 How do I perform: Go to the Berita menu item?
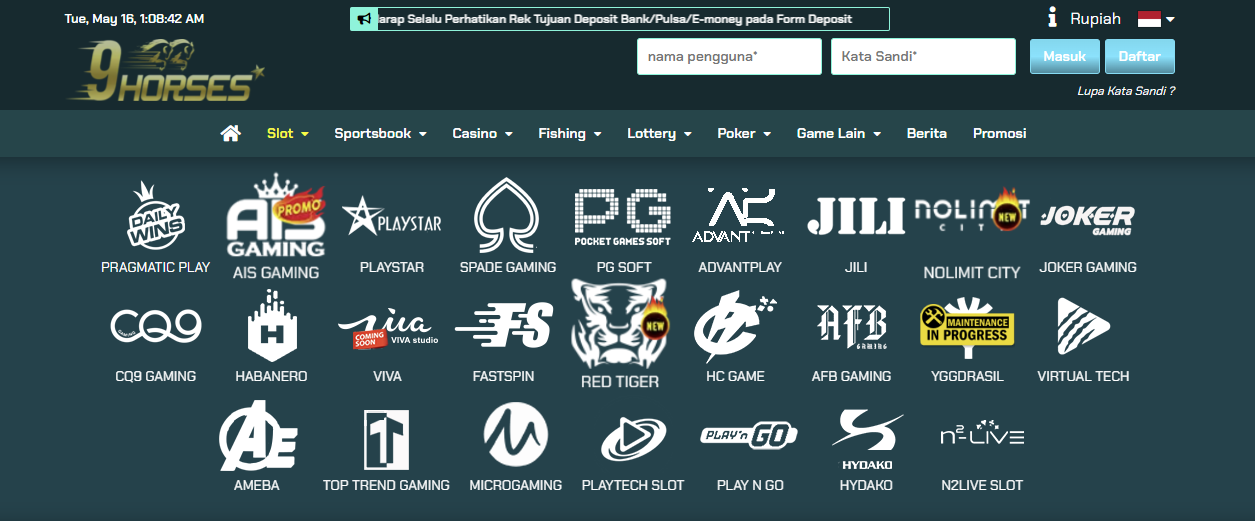click(926, 133)
